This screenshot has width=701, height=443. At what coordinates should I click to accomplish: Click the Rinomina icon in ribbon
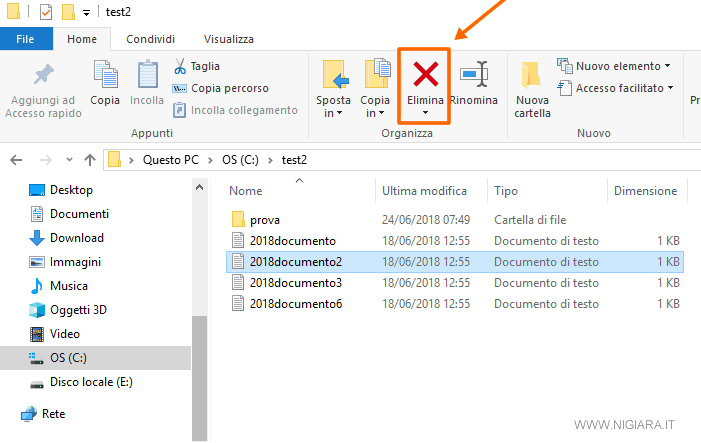point(473,75)
